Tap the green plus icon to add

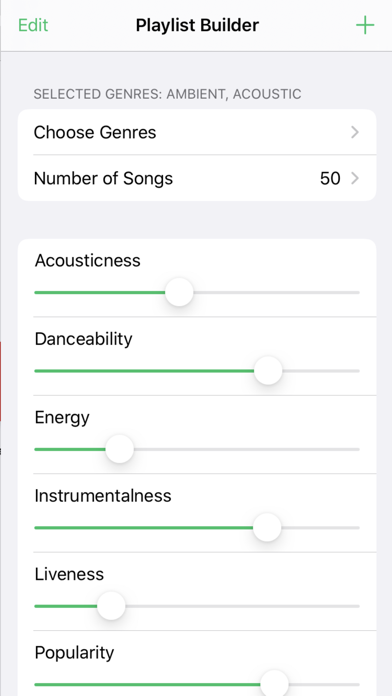365,25
